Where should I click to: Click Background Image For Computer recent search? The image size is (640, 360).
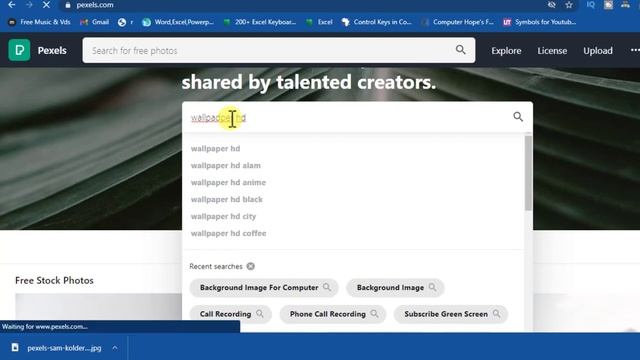[x=264, y=287]
